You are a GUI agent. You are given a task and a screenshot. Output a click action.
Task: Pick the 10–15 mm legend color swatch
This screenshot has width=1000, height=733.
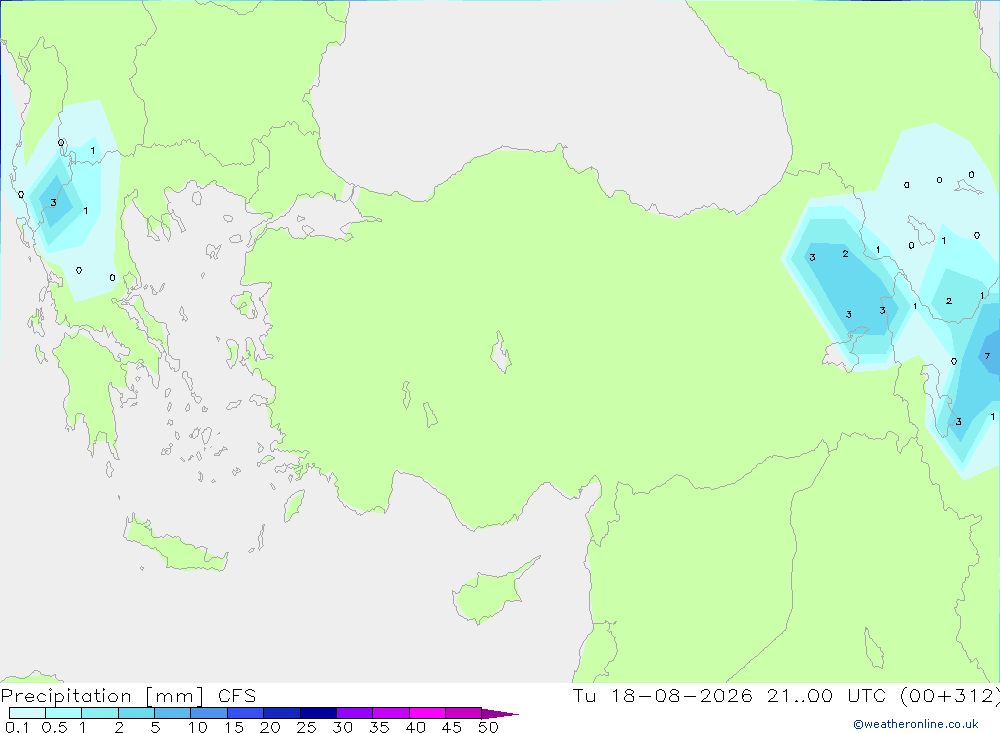[209, 713]
